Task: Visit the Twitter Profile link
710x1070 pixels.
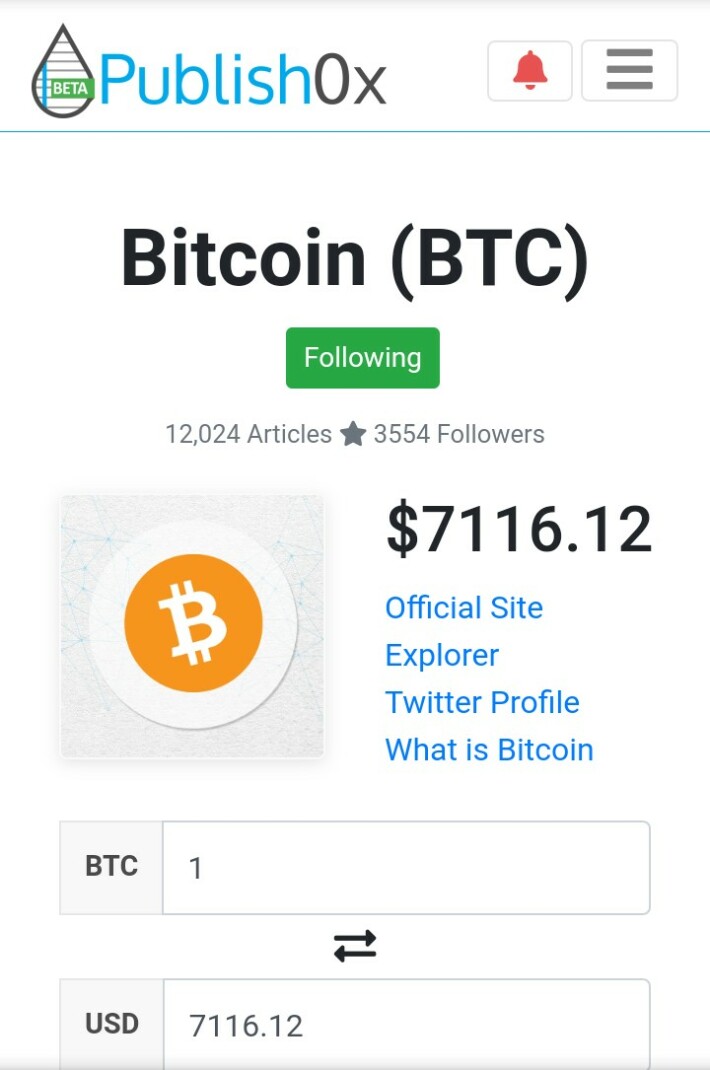Action: click(482, 702)
